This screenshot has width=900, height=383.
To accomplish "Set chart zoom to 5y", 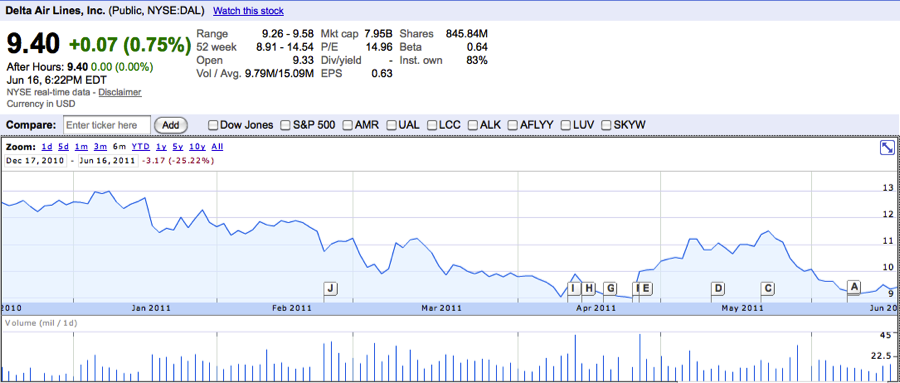I will click(178, 146).
